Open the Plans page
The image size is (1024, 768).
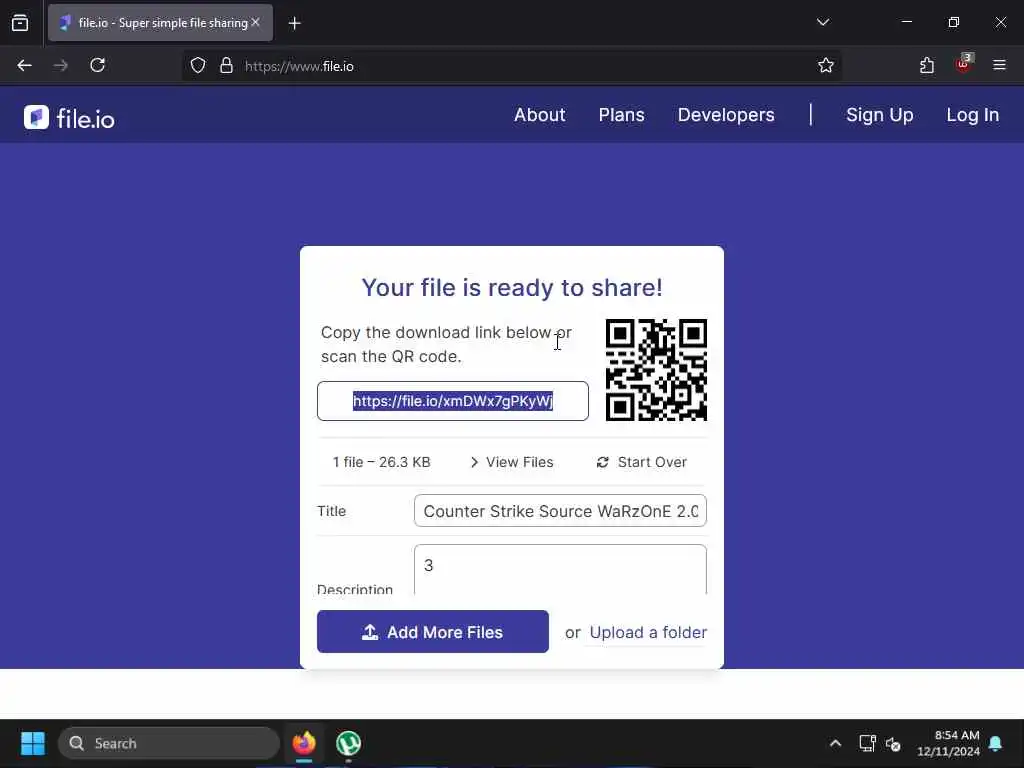(622, 115)
